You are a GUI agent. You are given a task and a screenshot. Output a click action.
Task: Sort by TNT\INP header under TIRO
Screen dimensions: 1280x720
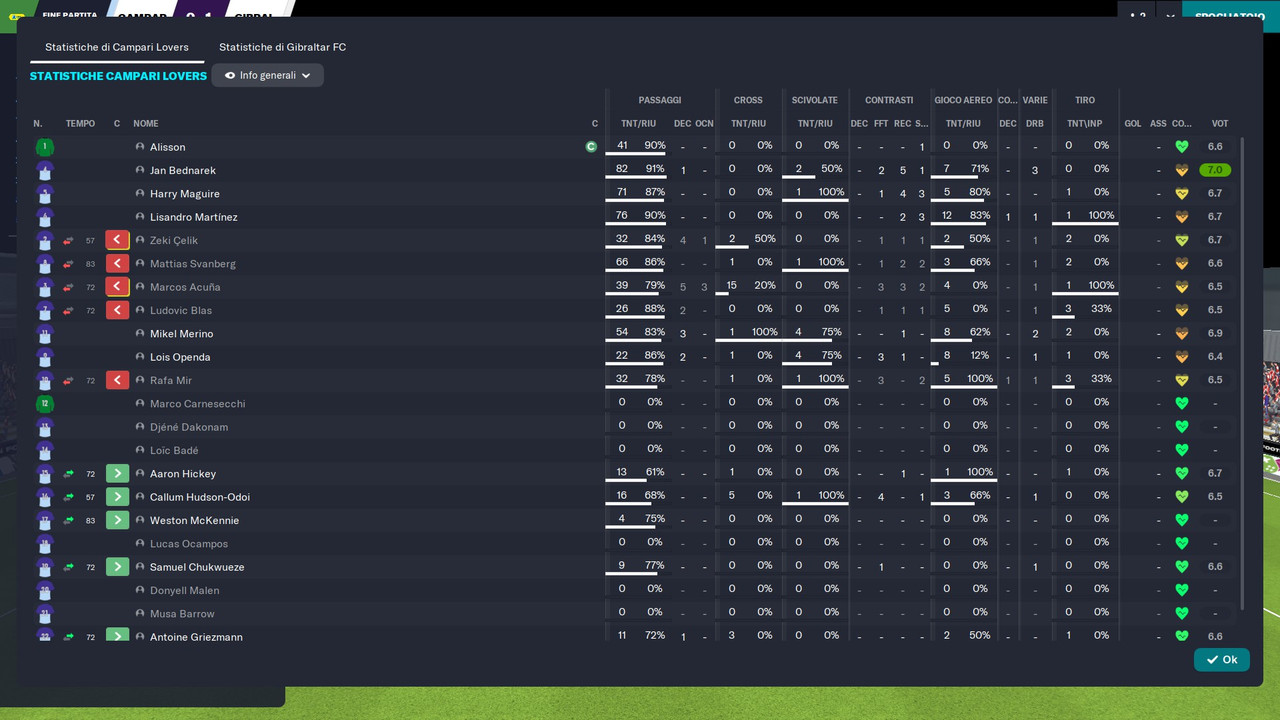pyautogui.click(x=1083, y=124)
